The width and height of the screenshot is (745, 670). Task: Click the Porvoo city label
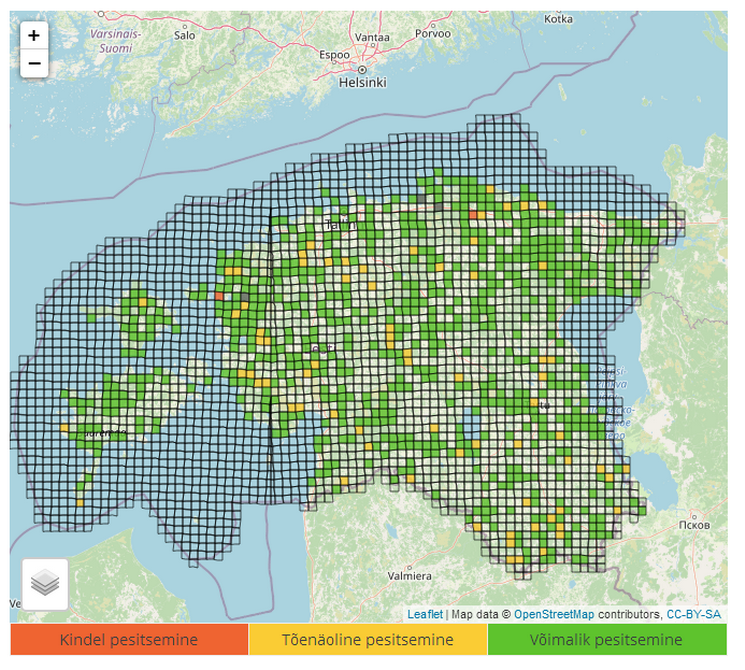pyautogui.click(x=434, y=33)
